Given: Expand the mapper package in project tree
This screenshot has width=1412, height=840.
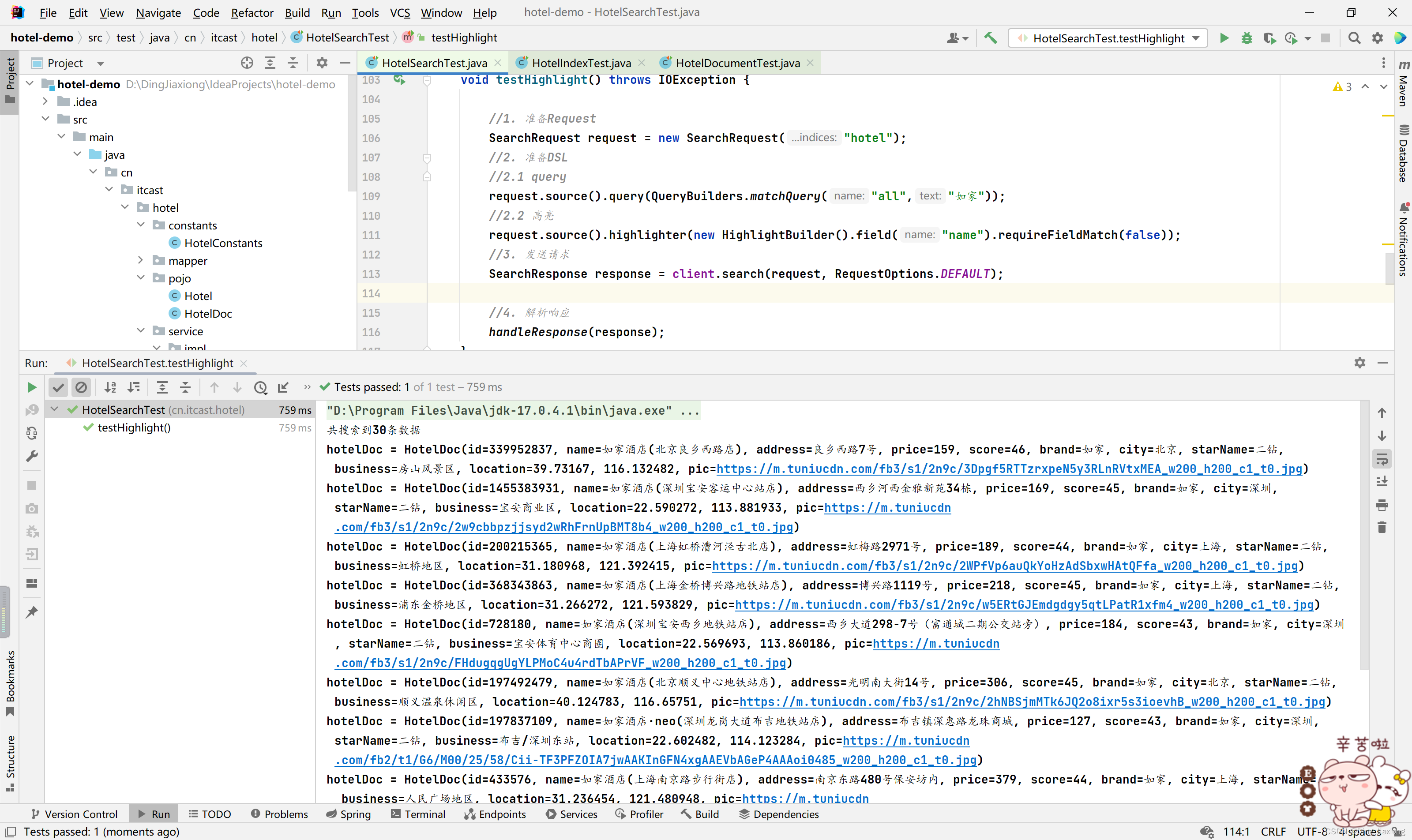Looking at the screenshot, I should [x=140, y=260].
